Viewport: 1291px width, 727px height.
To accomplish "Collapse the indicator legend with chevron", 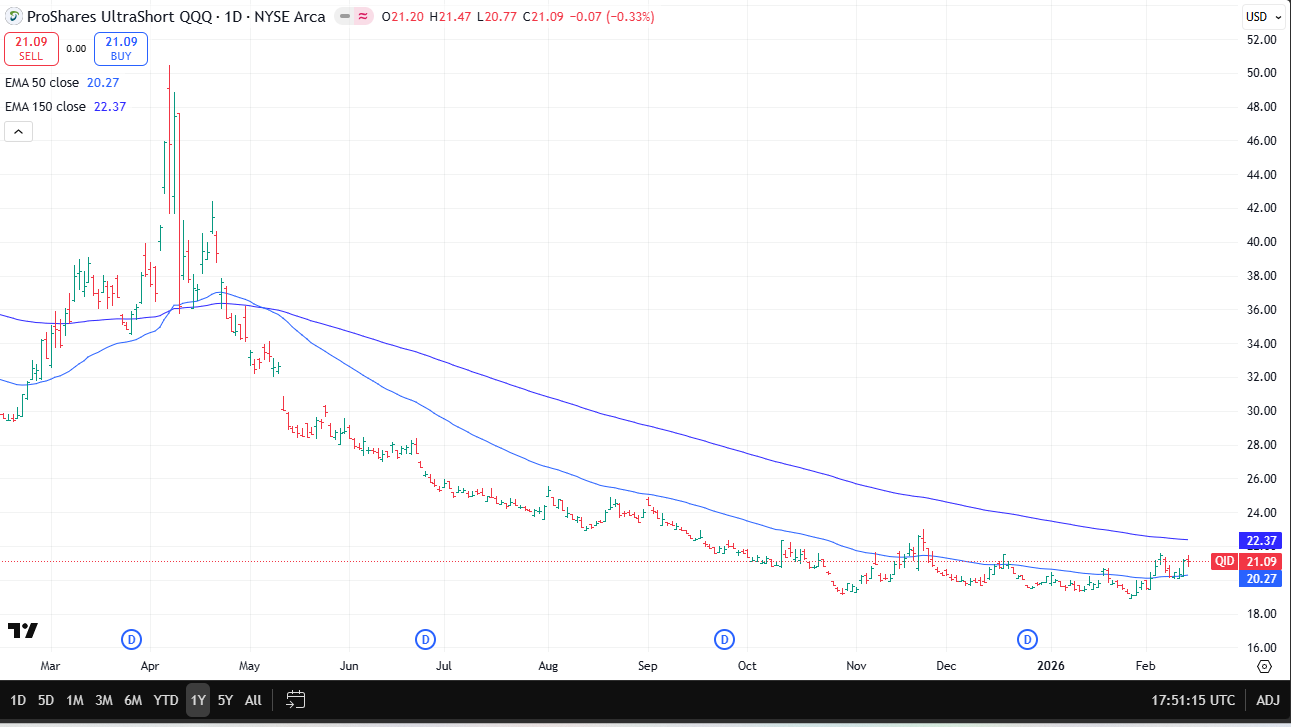I will pyautogui.click(x=18, y=131).
